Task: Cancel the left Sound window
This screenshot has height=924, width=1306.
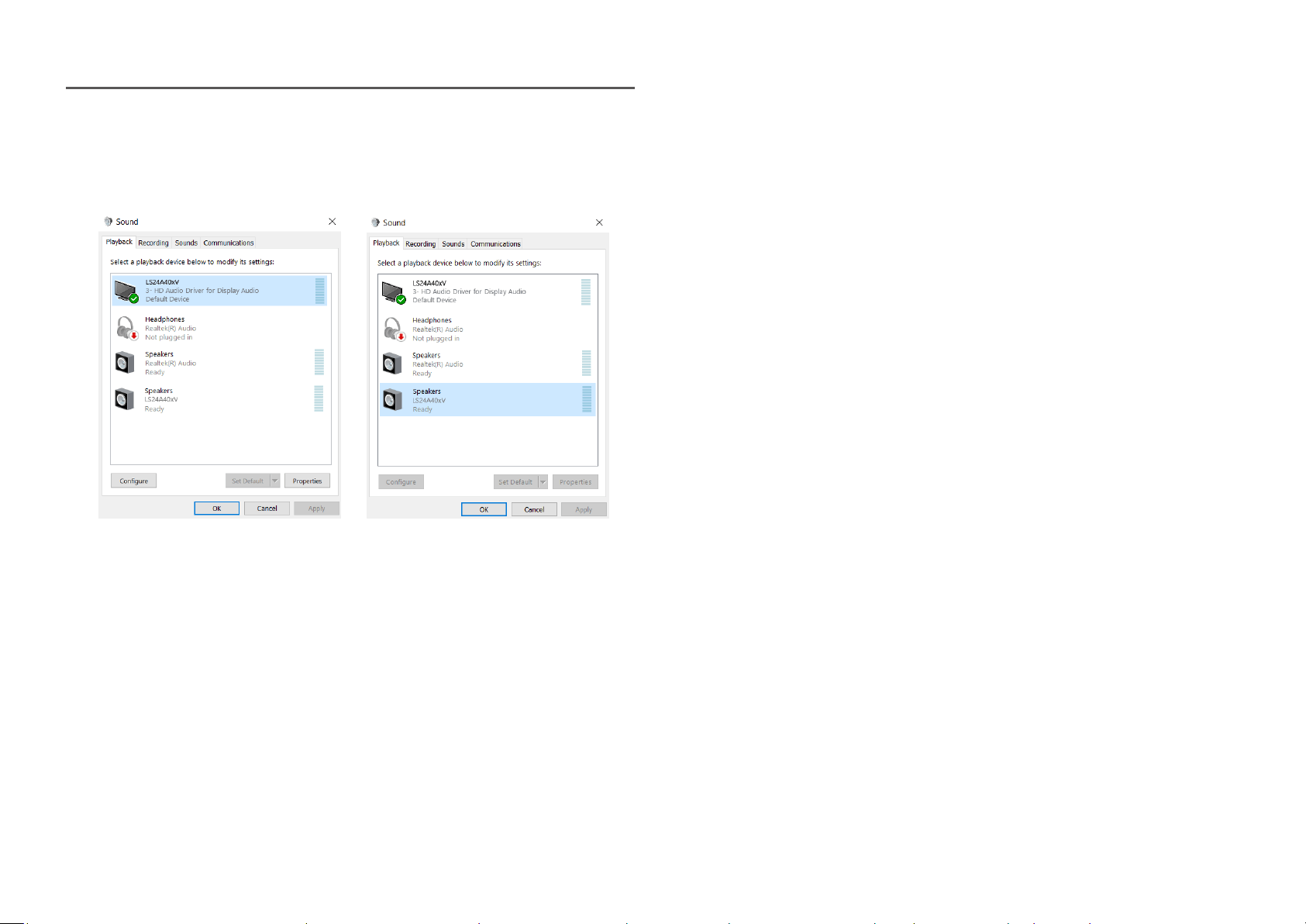Action: click(x=267, y=509)
